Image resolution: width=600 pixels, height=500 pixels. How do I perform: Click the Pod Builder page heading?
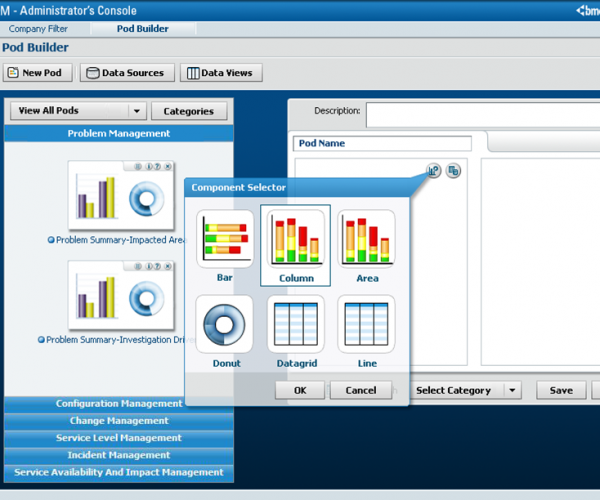point(35,47)
